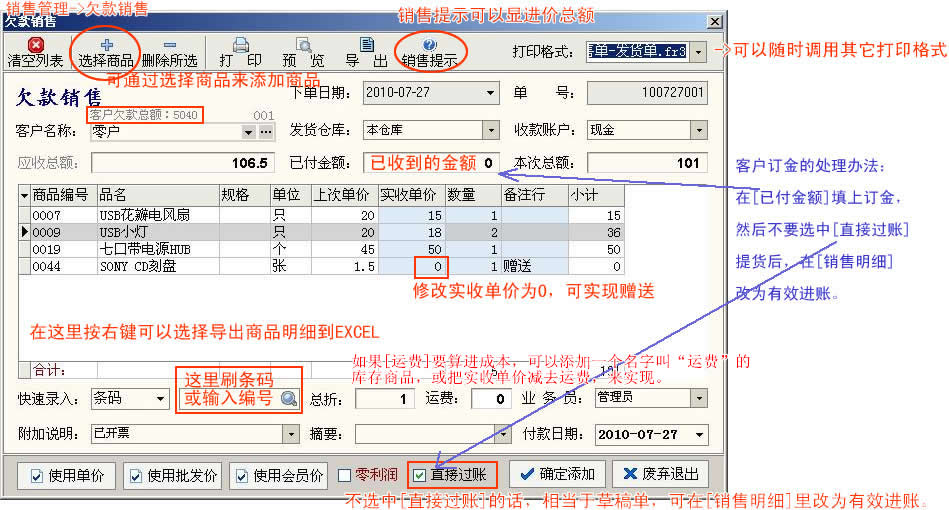Open the 业务员 salesperson dropdown
This screenshot has height=510, width=949.
(699, 398)
